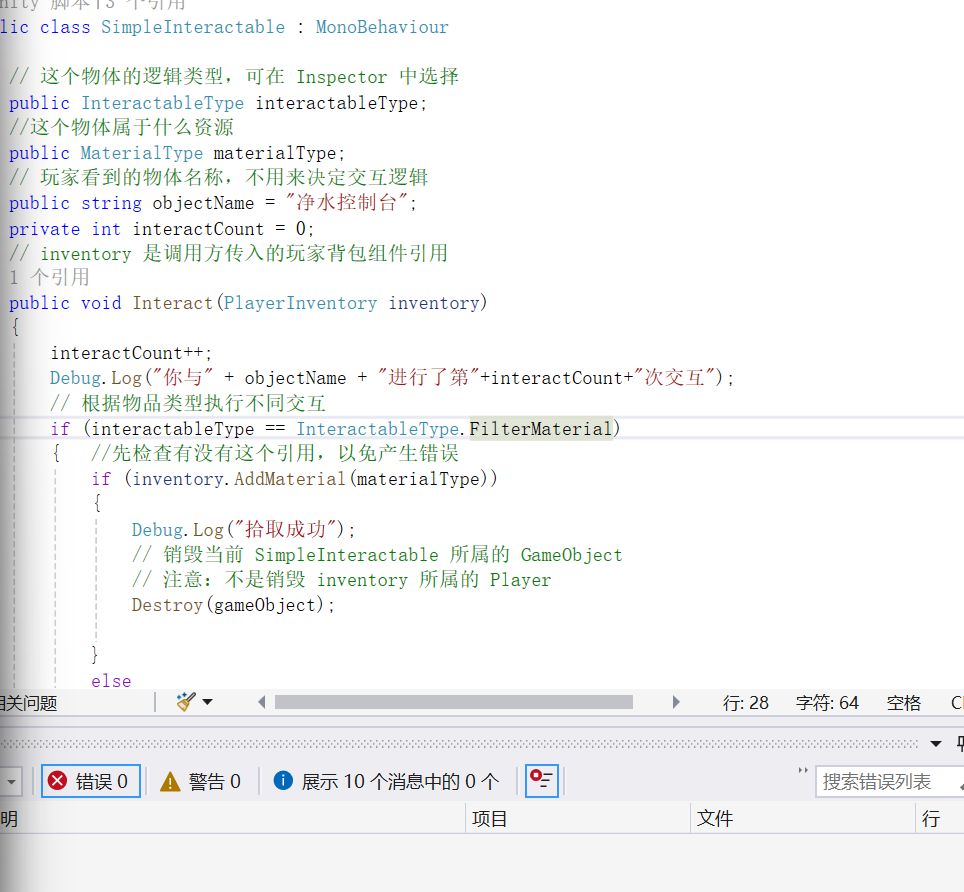Click the comment 根据物品类型执行不同交互
964x892 pixels.
[x=188, y=403]
